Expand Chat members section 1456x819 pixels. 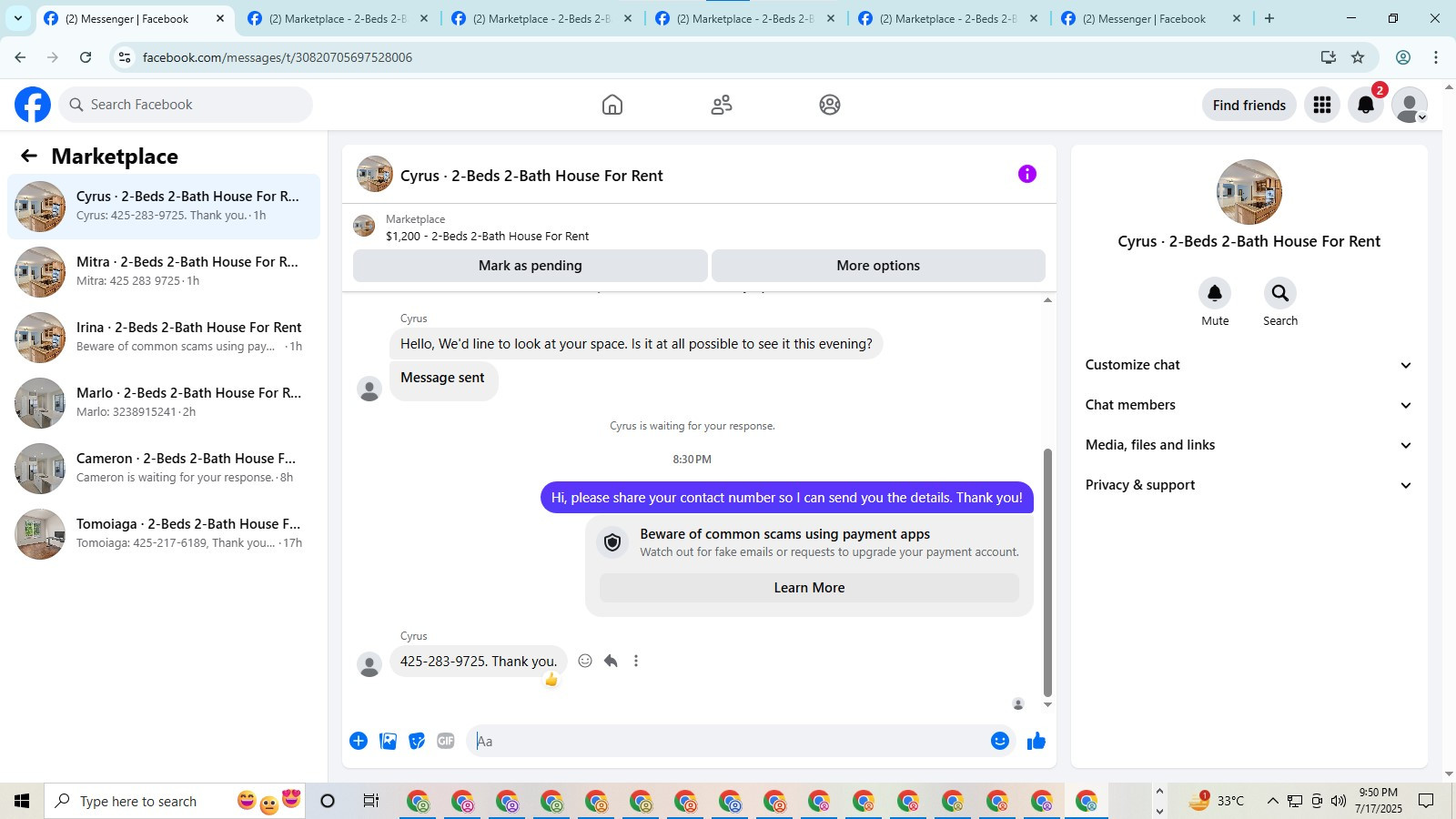1249,405
